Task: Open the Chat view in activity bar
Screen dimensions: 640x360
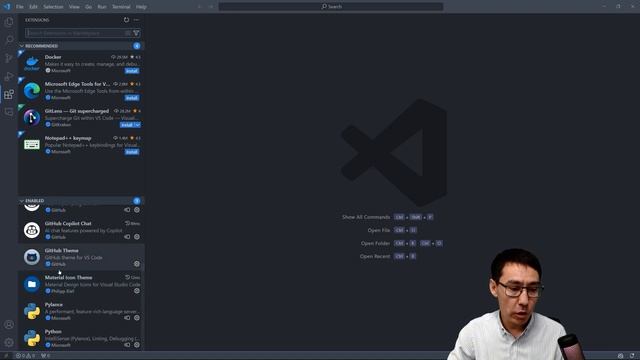Action: click(9, 112)
